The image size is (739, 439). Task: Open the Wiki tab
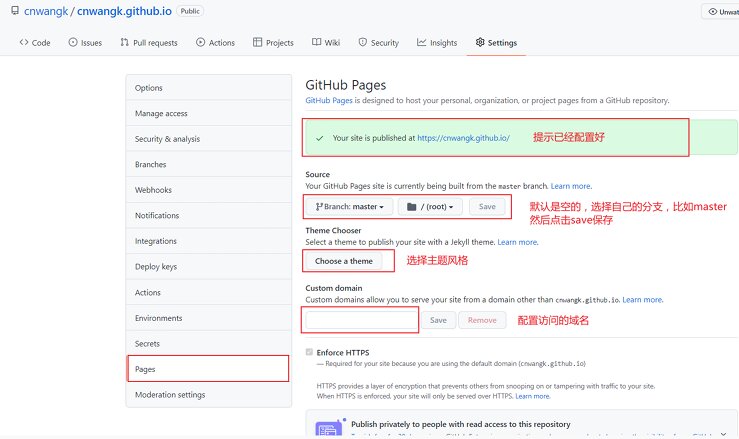326,42
